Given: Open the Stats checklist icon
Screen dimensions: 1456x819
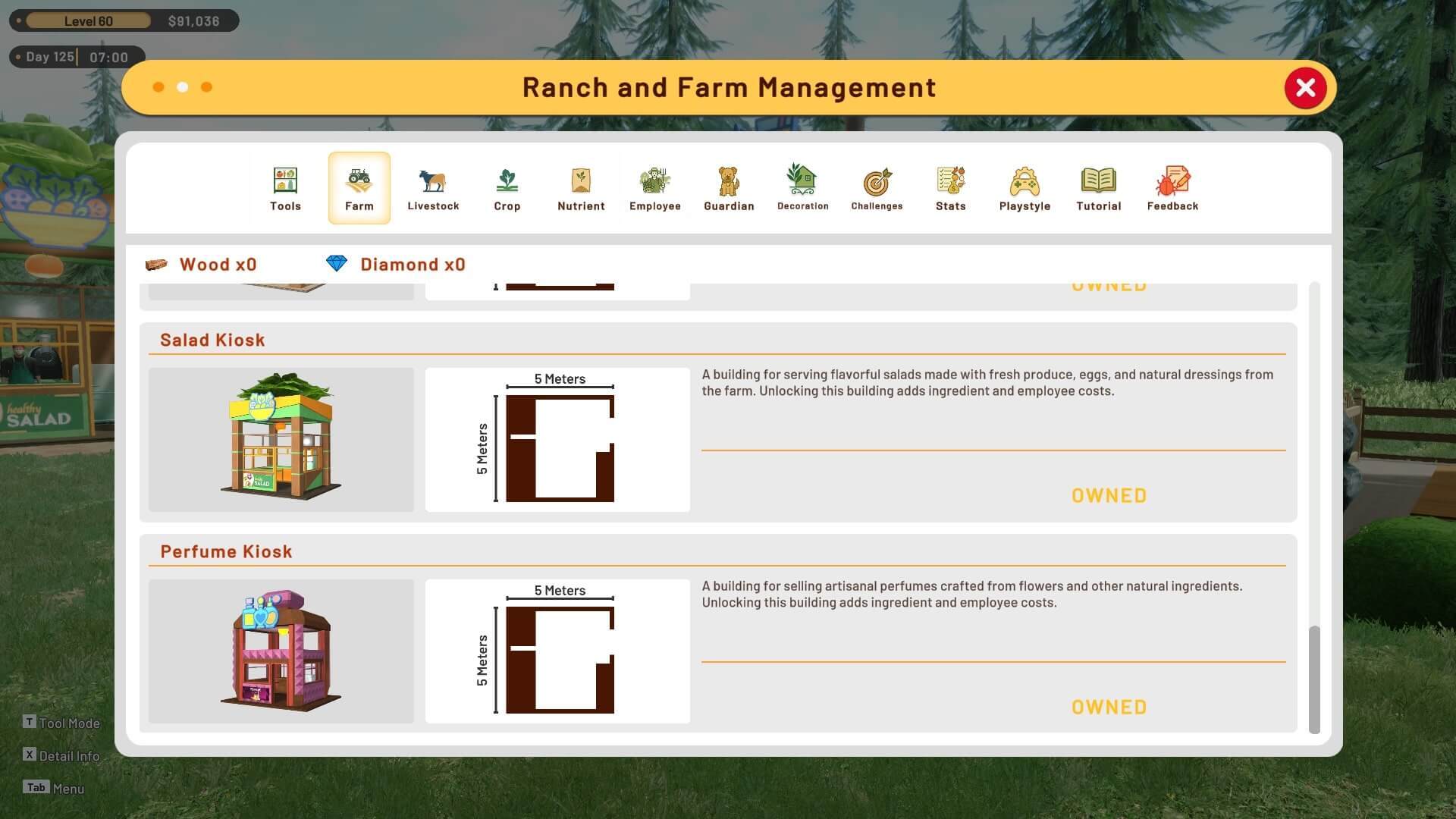Looking at the screenshot, I should point(950,180).
